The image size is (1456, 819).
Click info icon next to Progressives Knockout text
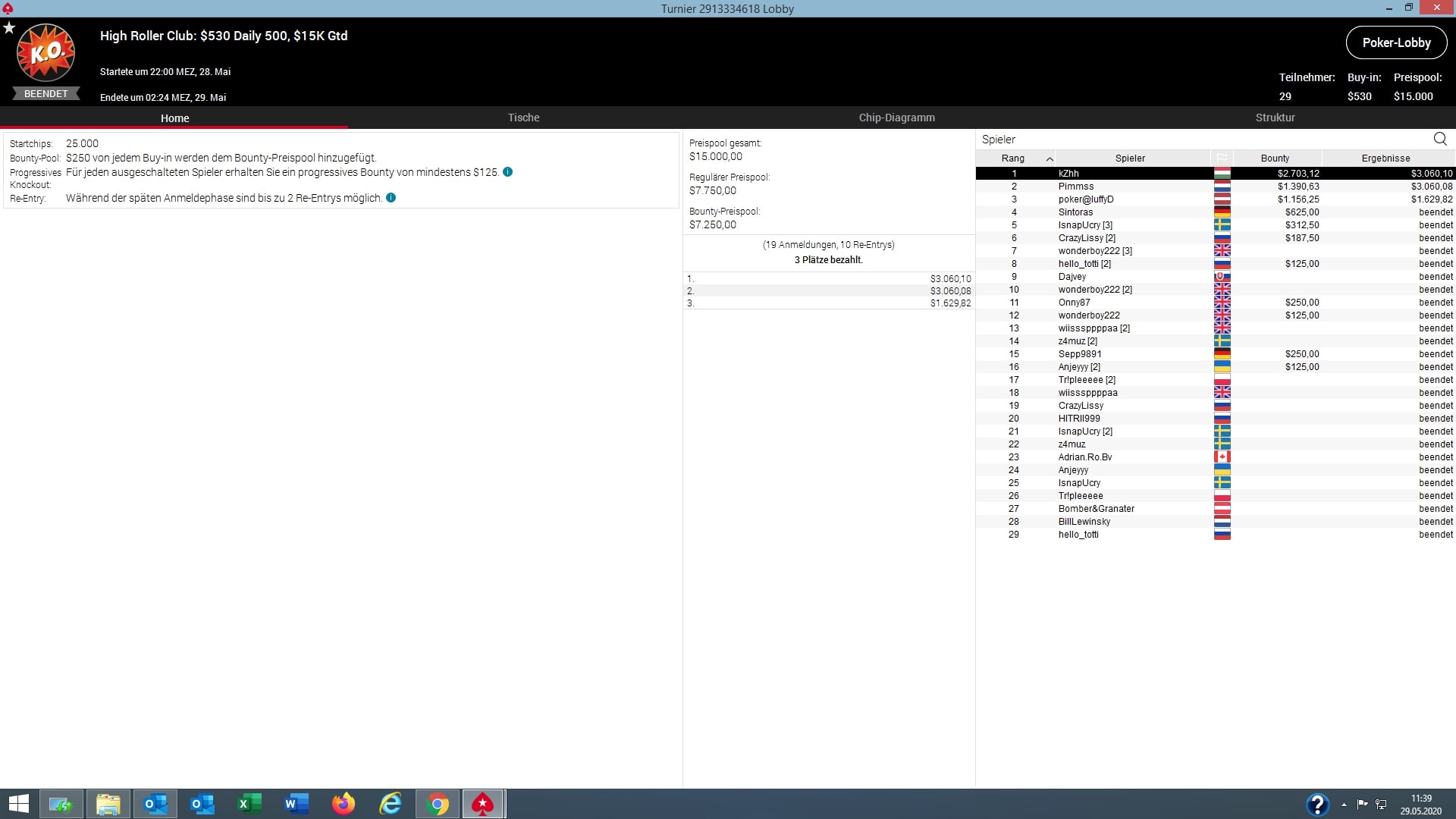tap(508, 172)
